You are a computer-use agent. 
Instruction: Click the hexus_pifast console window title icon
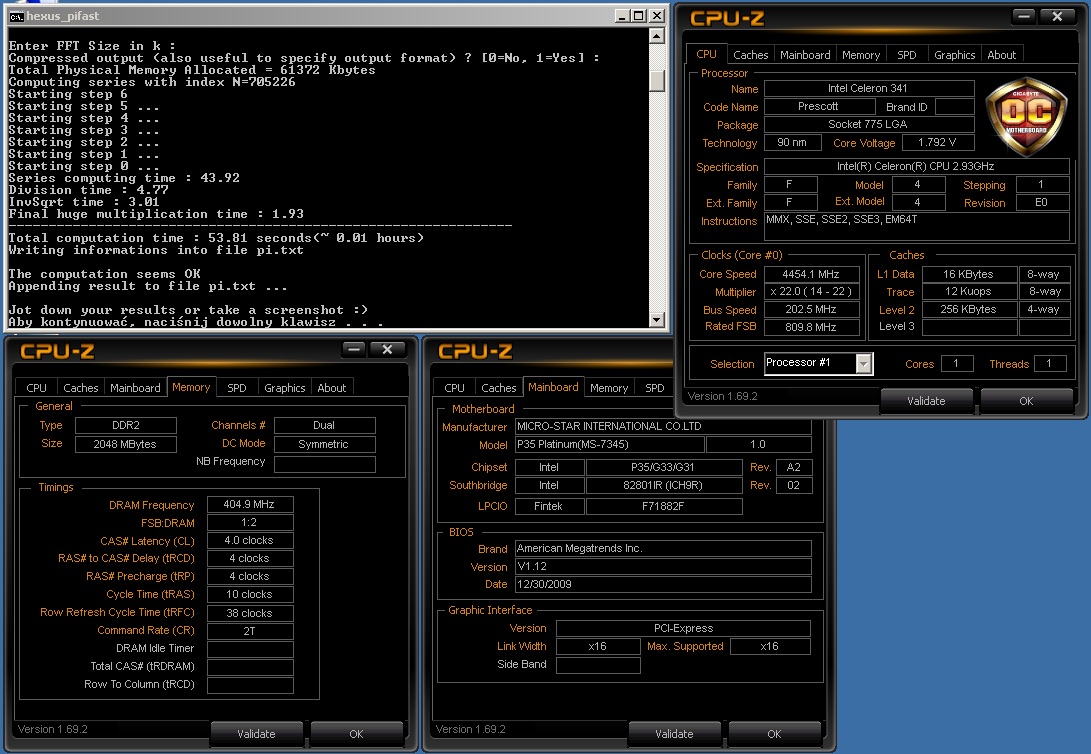[x=16, y=16]
